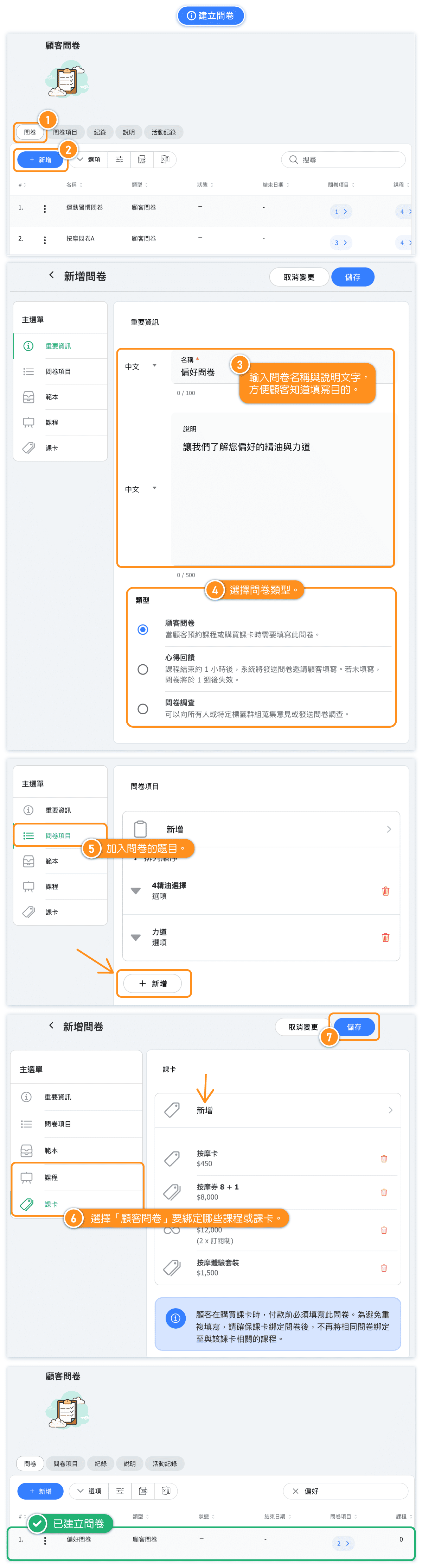This screenshot has height=1568, width=422.
Task: Click the blue 新增 button at top
Action: 40,159
